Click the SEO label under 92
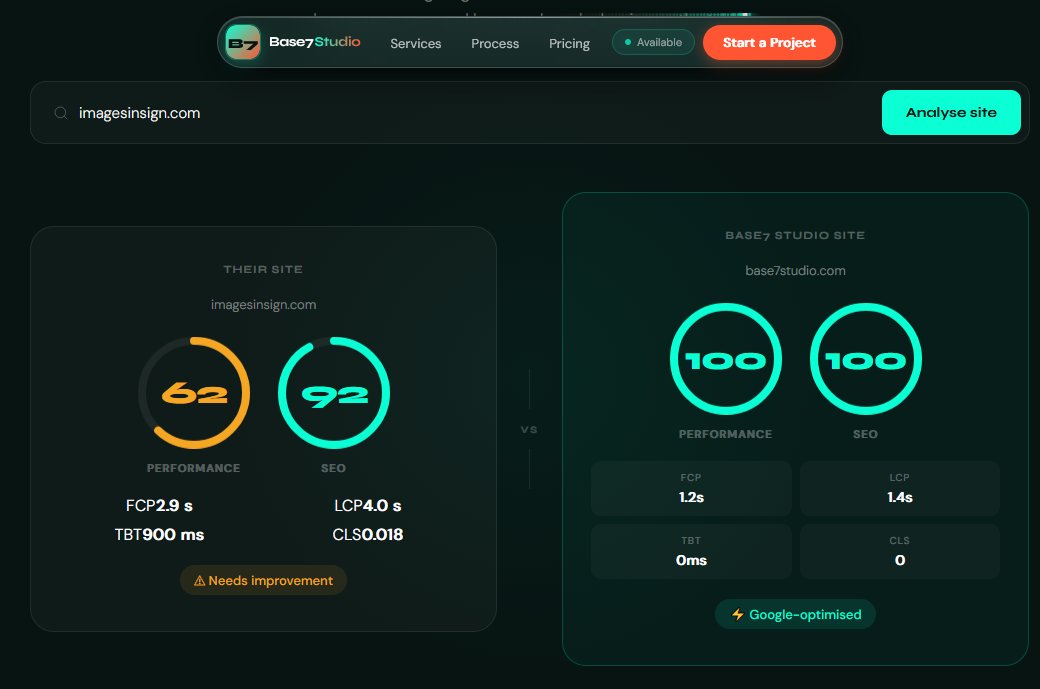Screen dimensions: 1040x689 [333, 468]
